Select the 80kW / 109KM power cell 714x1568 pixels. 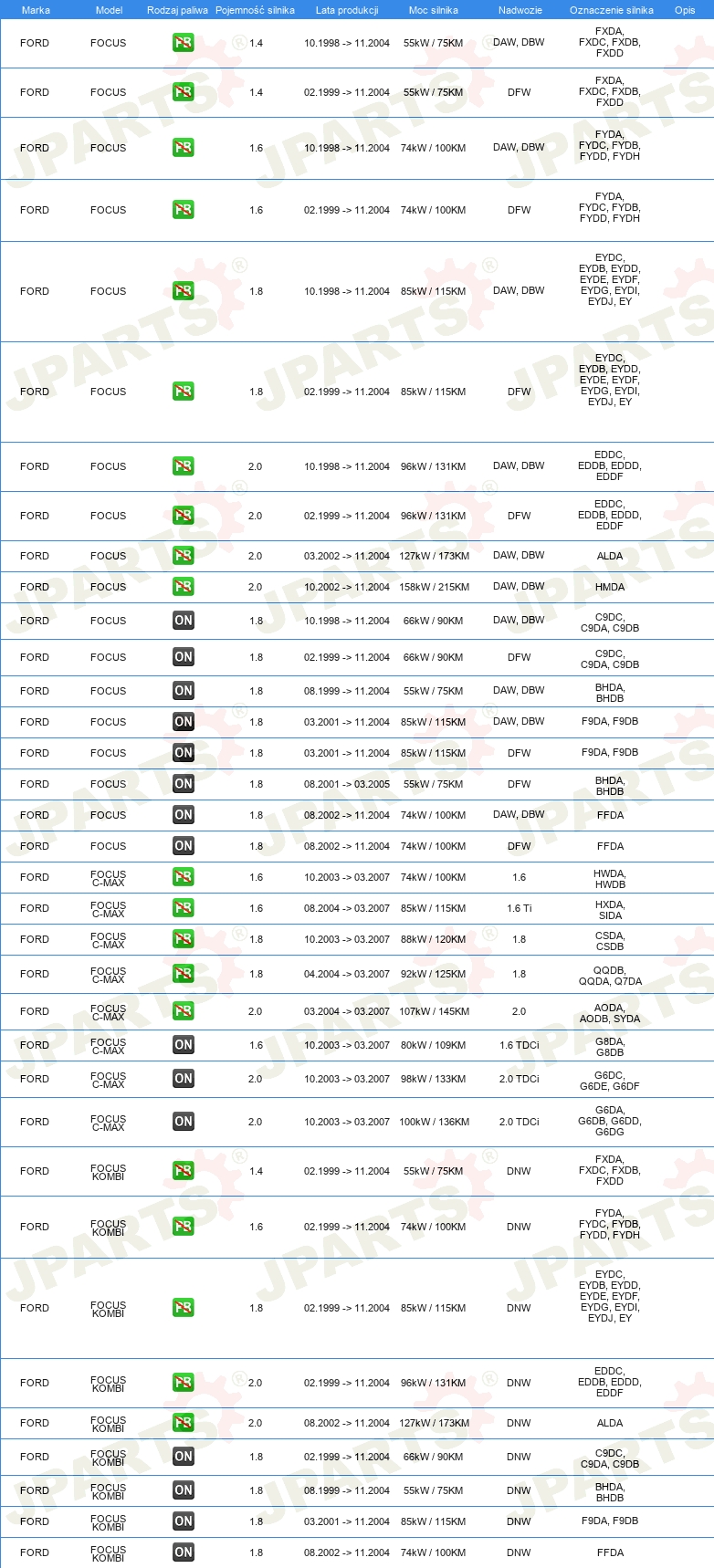tap(434, 1045)
